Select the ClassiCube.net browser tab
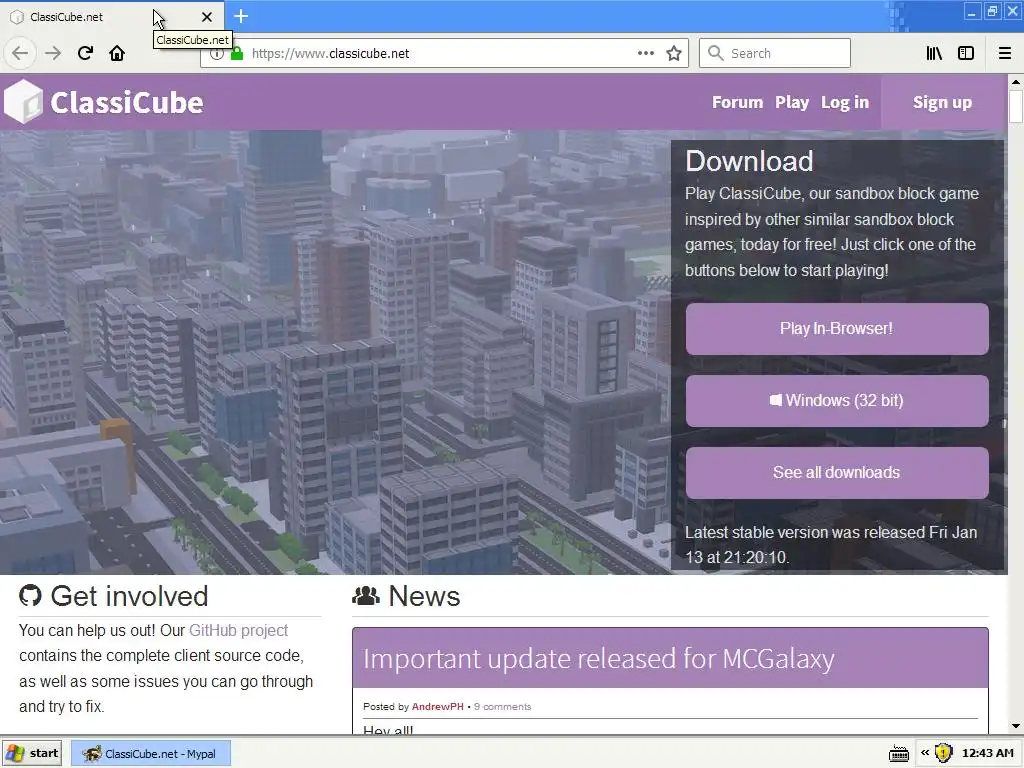The width and height of the screenshot is (1024, 768). [112, 17]
